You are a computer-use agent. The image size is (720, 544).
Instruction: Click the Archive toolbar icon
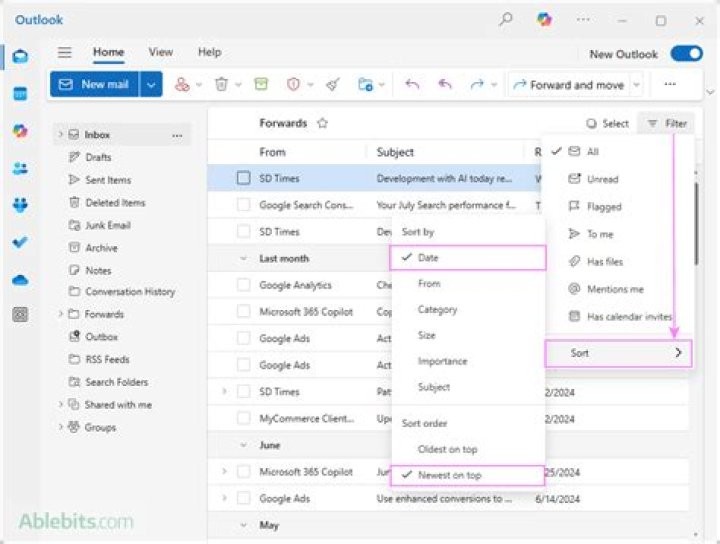[x=261, y=84]
